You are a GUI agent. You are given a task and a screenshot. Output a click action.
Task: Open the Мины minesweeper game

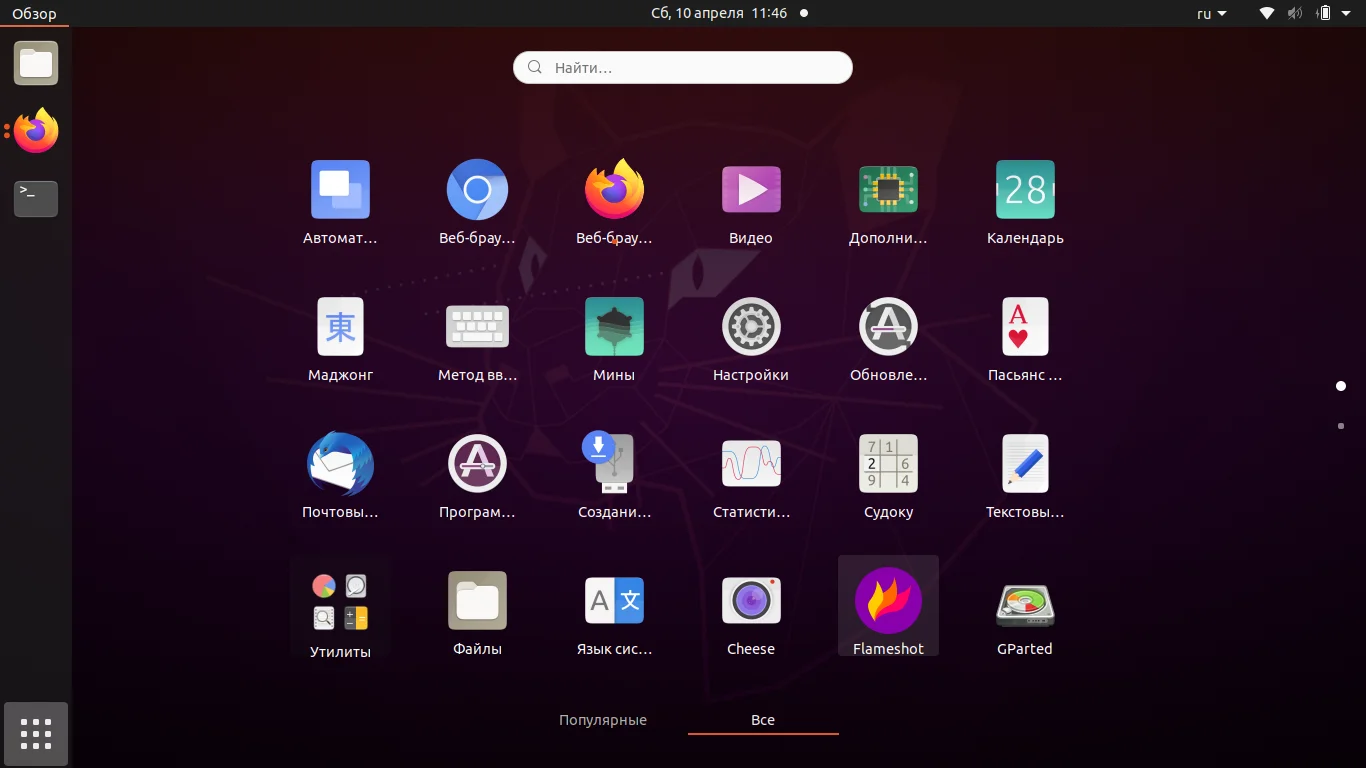614,326
